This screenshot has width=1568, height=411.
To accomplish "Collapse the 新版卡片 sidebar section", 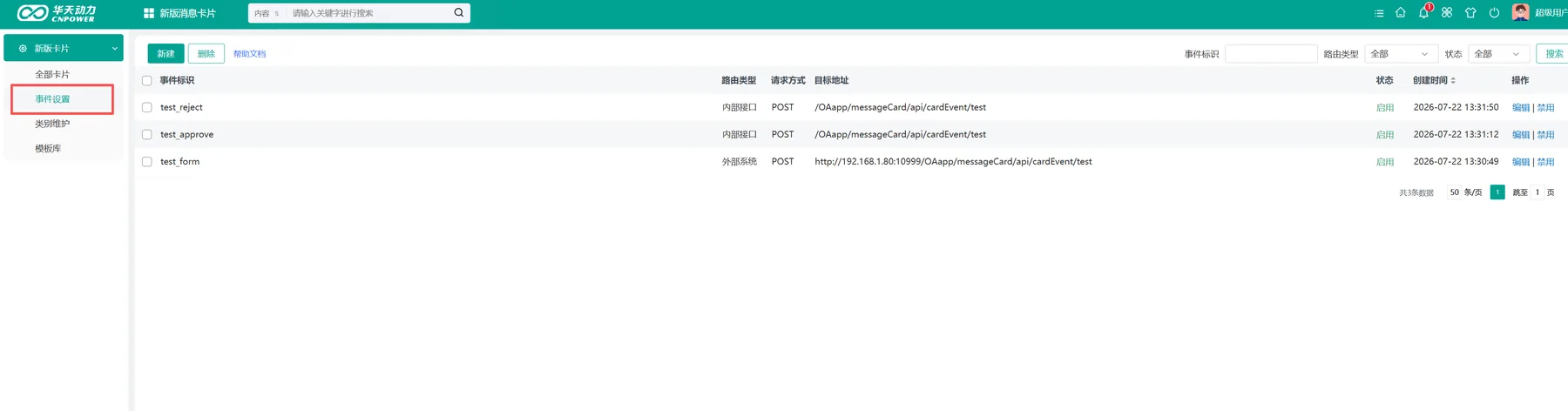I will 64,48.
